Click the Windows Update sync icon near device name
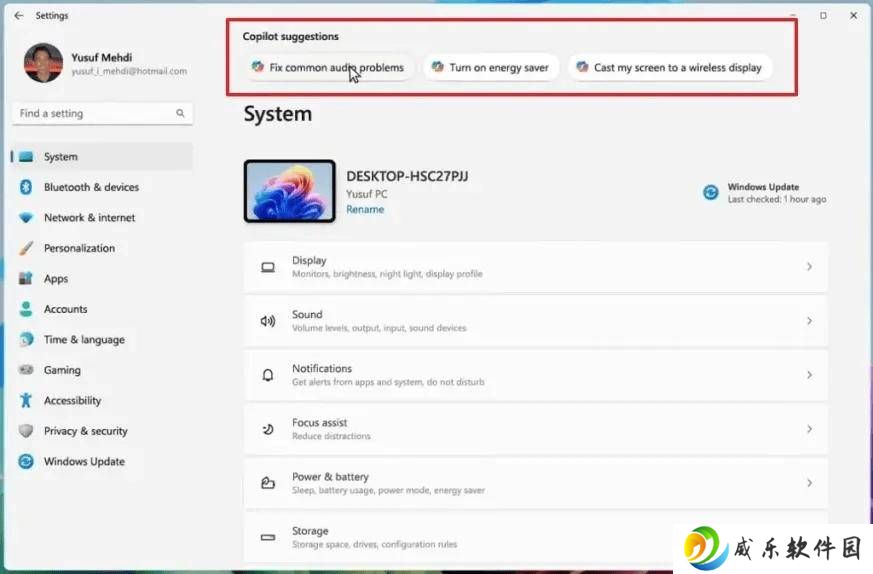 pos(710,193)
